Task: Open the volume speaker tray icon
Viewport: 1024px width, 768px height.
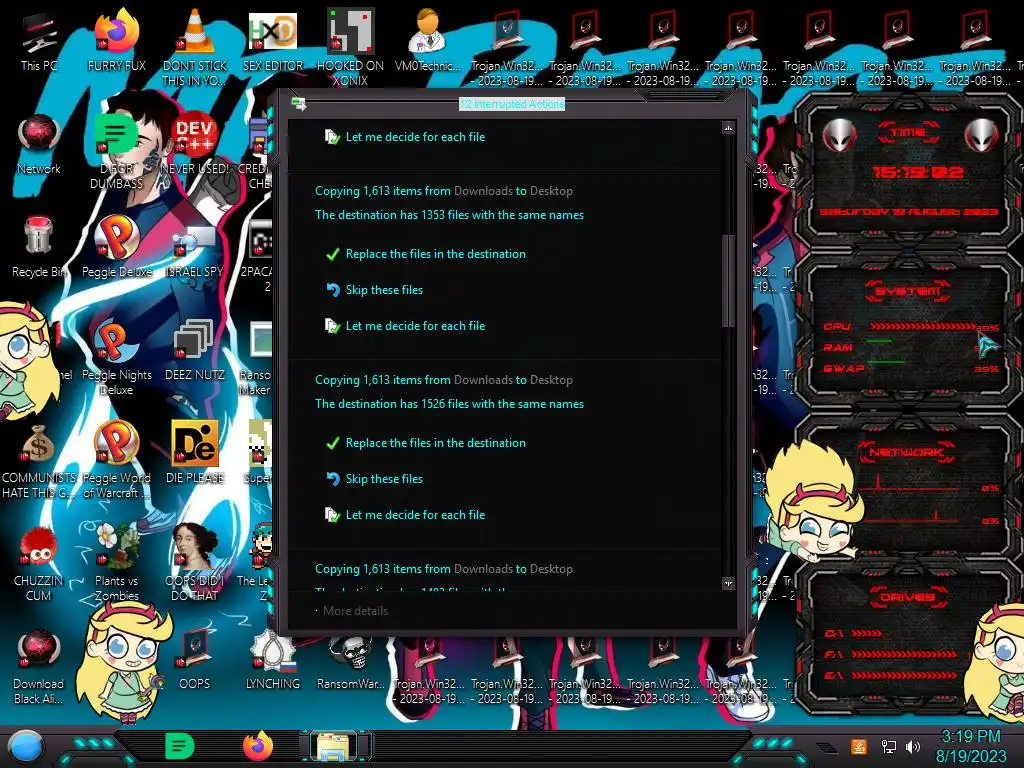Action: pos(913,746)
